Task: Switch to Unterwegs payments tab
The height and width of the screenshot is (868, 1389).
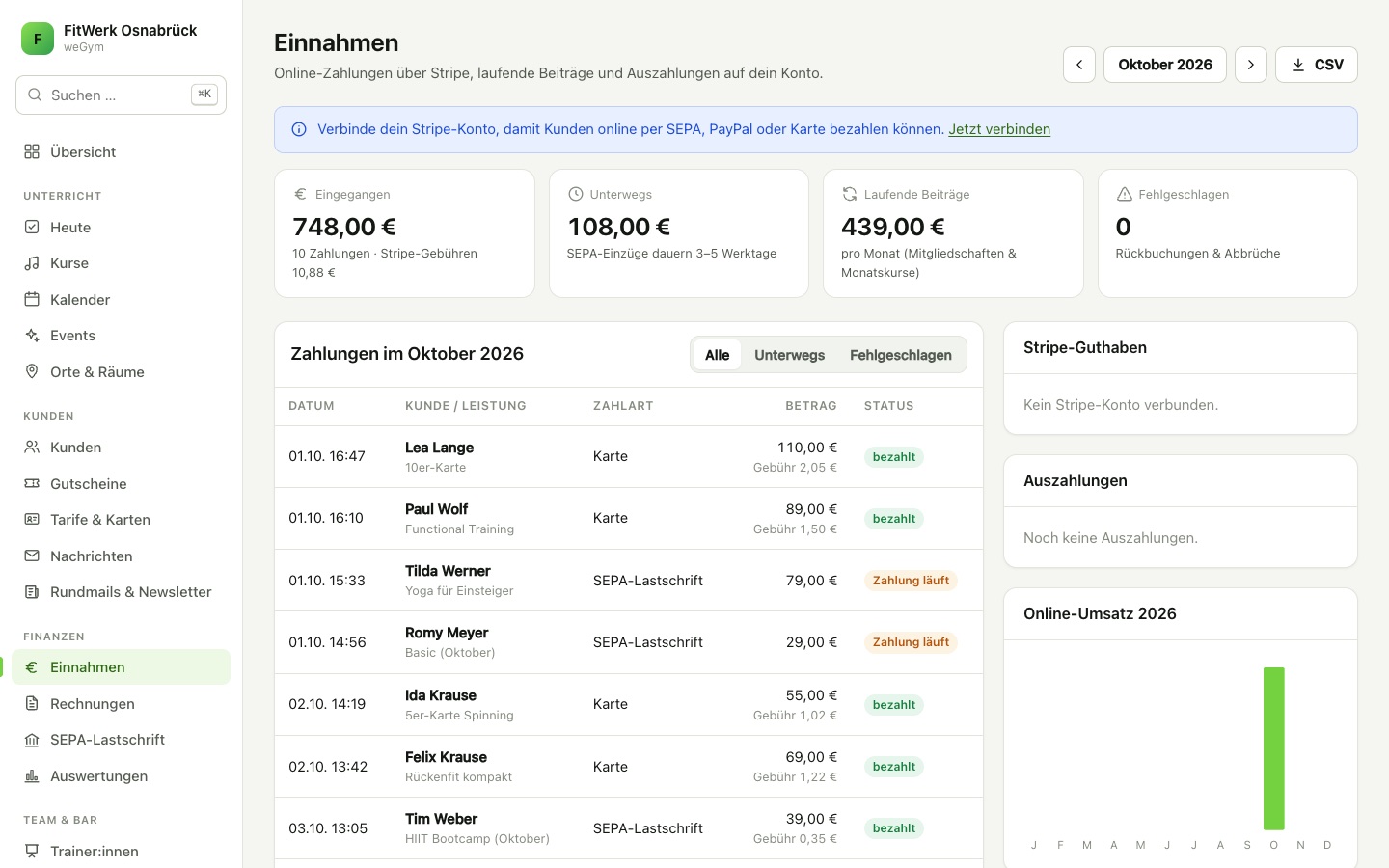Action: point(789,355)
